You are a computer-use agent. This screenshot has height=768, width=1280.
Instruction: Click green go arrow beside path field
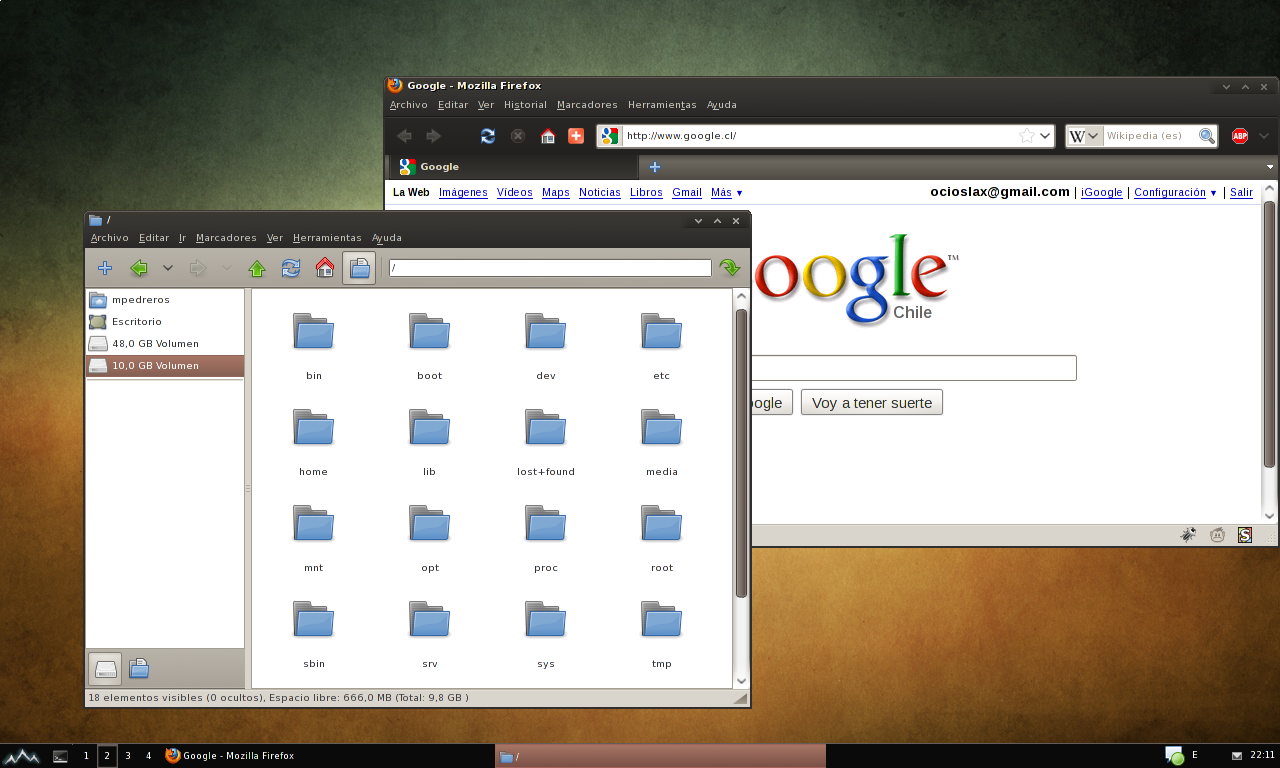coord(730,268)
